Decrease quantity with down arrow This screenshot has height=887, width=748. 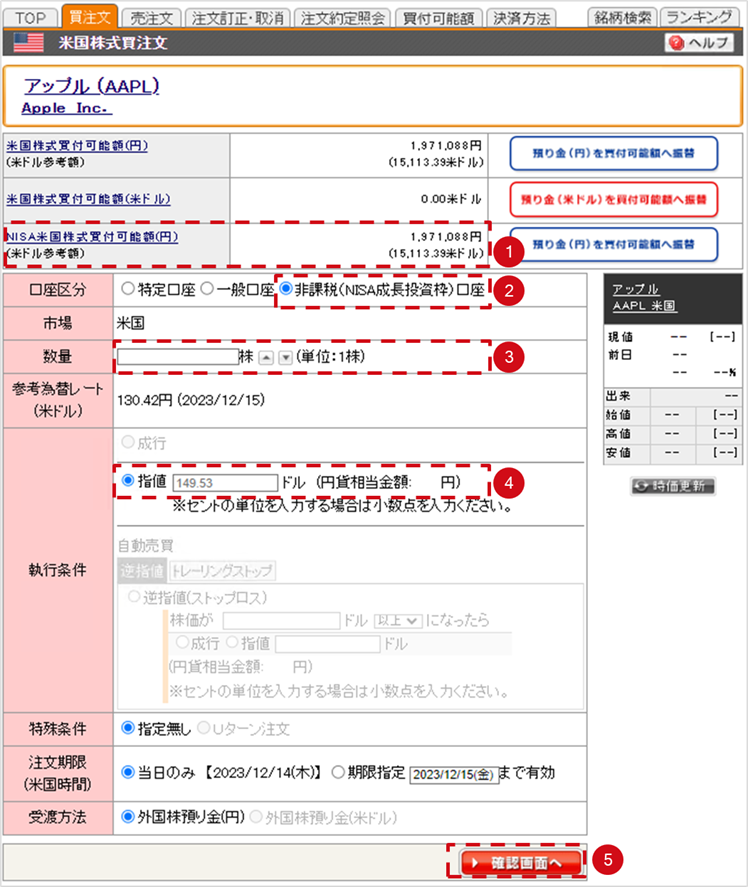point(285,358)
